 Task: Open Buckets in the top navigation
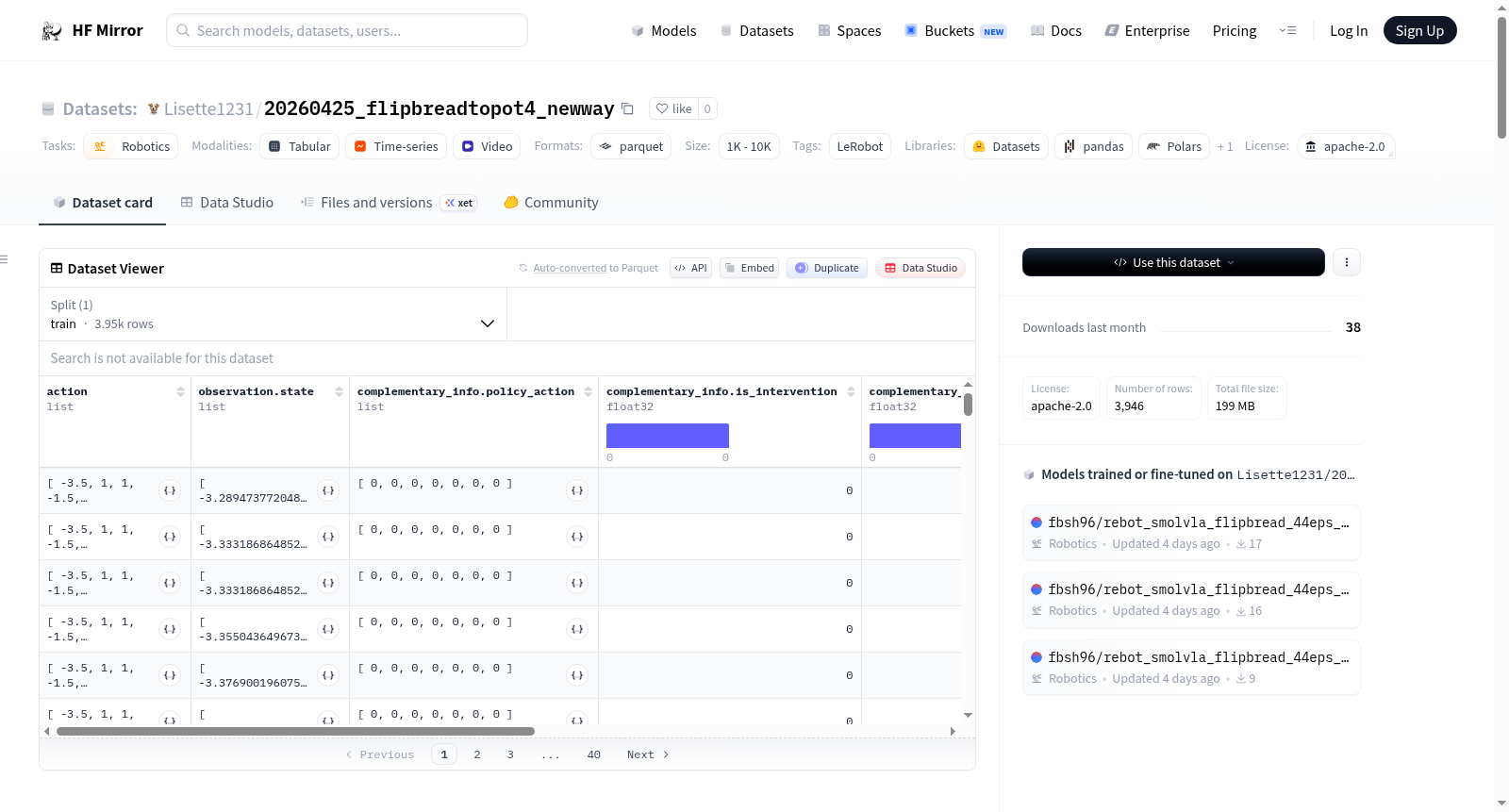(955, 31)
